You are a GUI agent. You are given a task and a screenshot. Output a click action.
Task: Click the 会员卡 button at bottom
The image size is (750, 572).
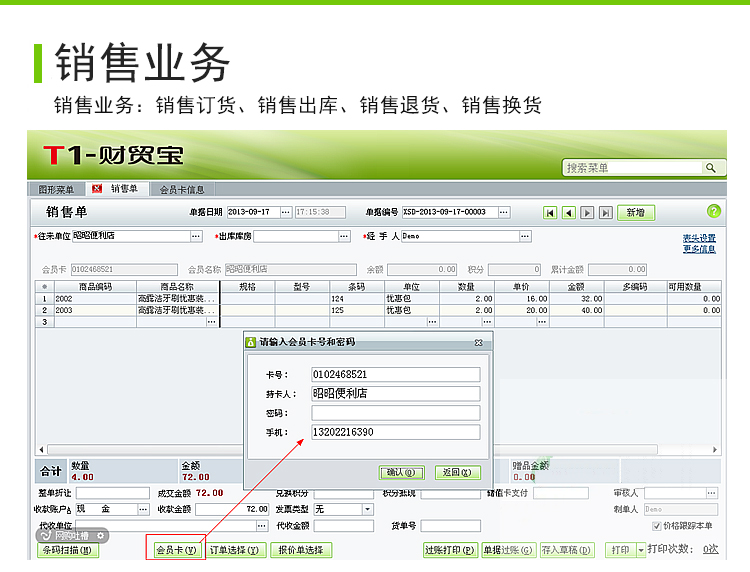coord(176,550)
